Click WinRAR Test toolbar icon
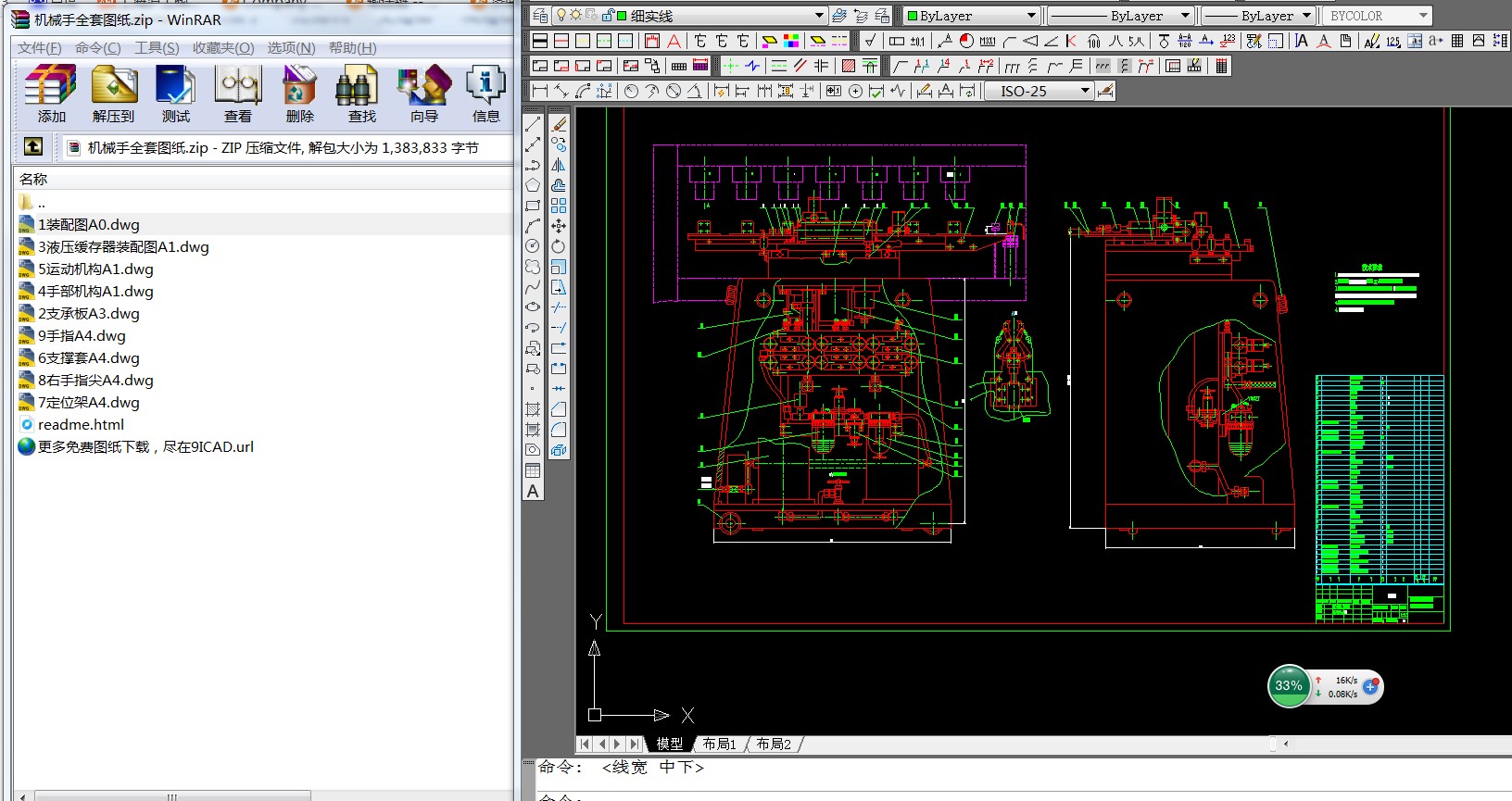This screenshot has width=1512, height=801. 175,94
